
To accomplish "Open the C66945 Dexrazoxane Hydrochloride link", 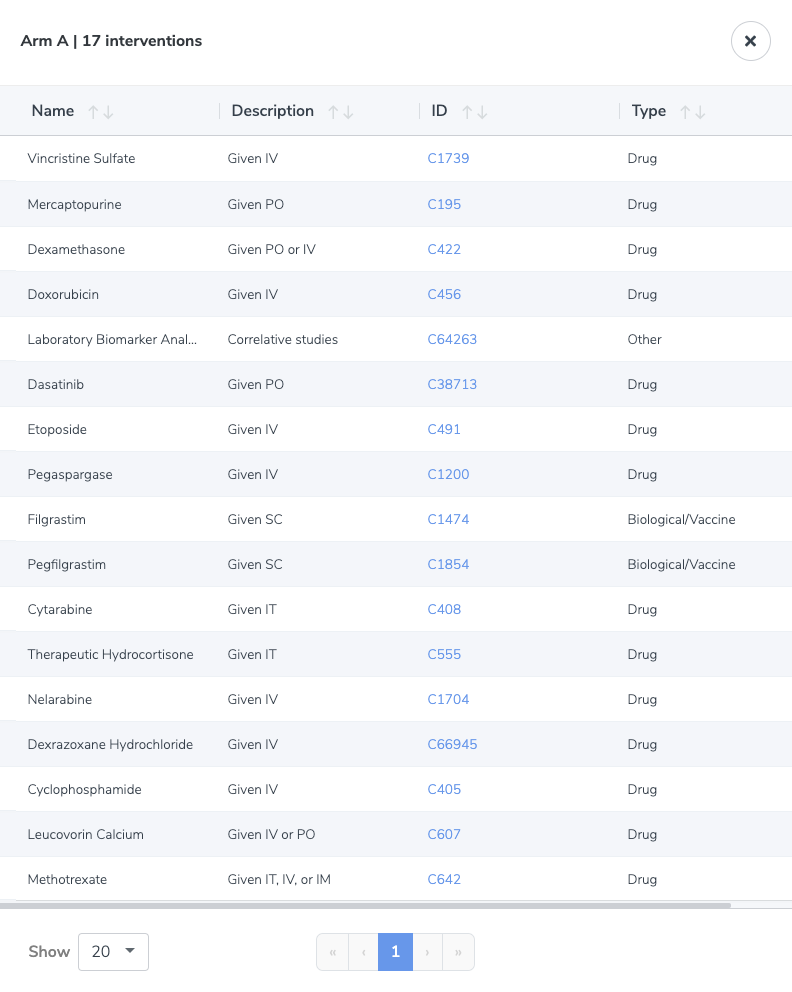I will pyautogui.click(x=452, y=744).
